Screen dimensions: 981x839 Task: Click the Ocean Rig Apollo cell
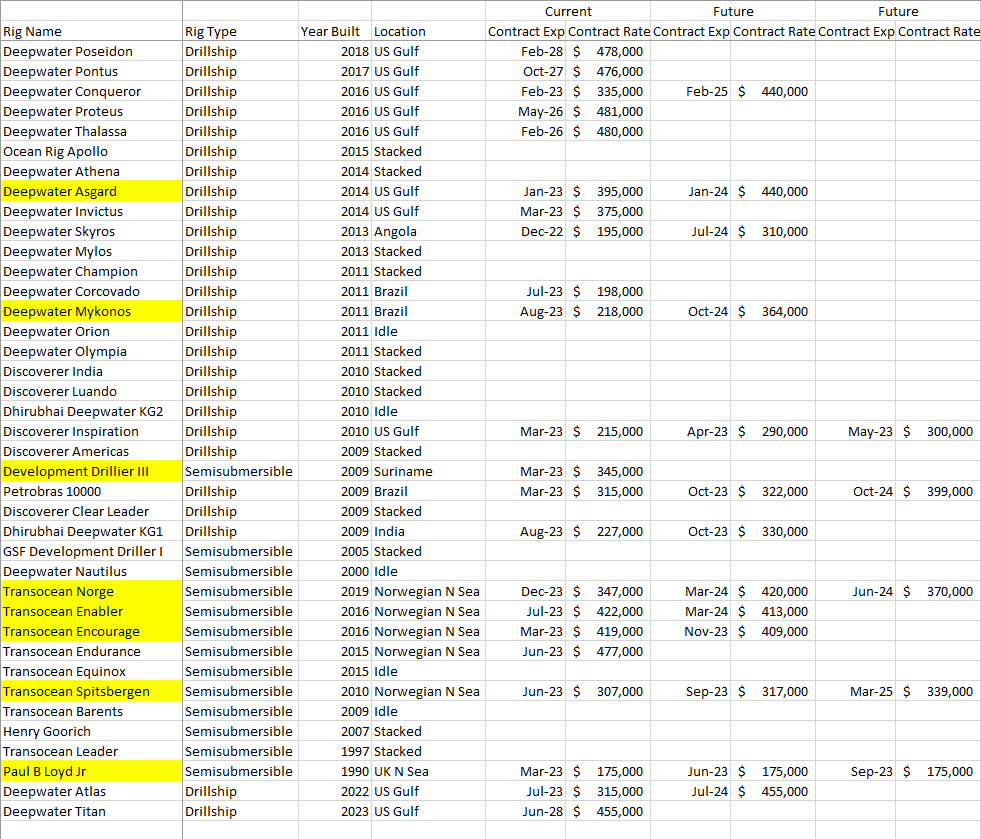pyautogui.click(x=91, y=151)
